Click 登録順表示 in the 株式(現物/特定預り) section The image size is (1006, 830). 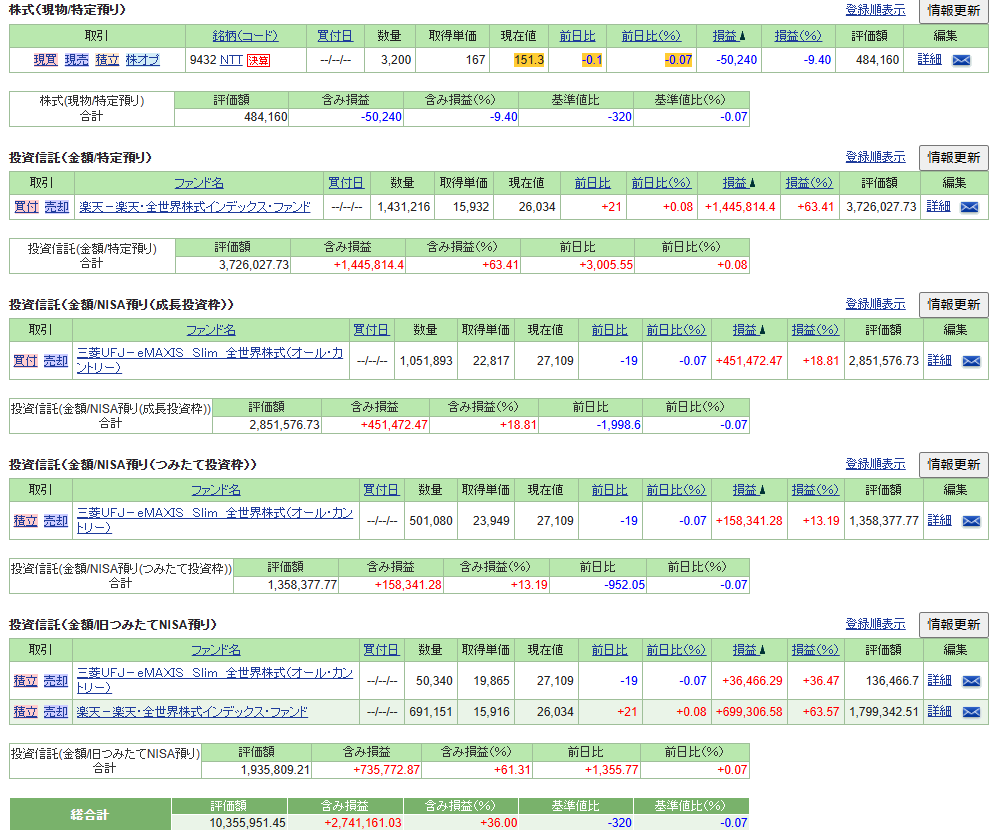pyautogui.click(x=875, y=10)
